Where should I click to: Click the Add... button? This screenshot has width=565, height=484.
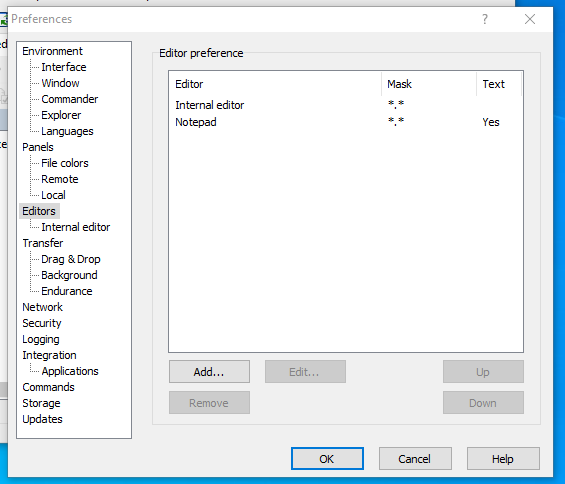click(209, 372)
